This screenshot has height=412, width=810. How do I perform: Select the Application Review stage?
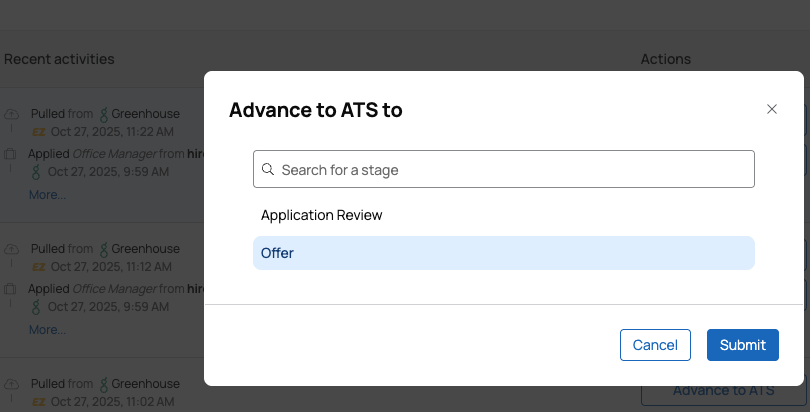[x=504, y=215]
